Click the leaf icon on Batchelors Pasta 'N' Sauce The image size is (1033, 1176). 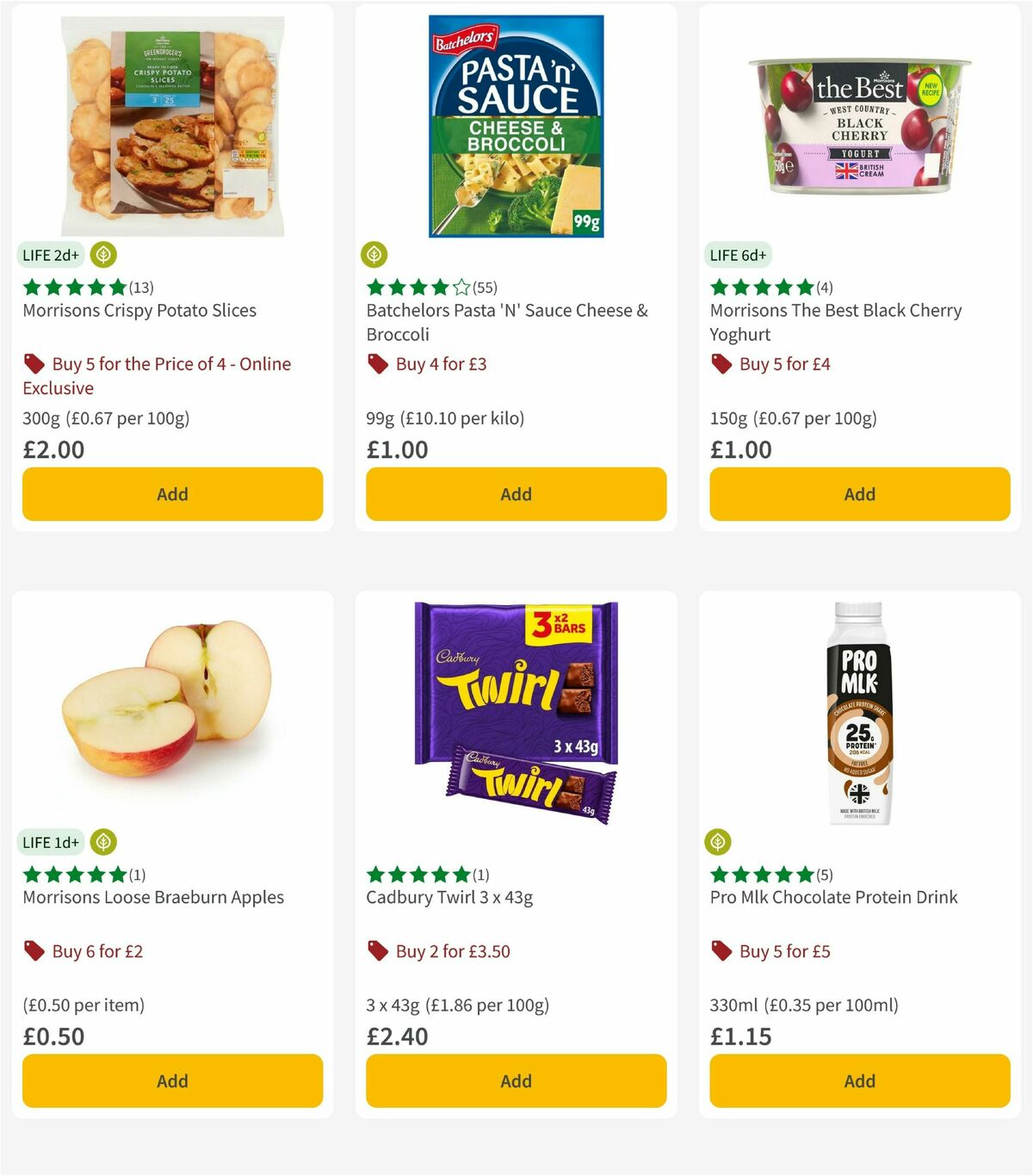(x=374, y=255)
